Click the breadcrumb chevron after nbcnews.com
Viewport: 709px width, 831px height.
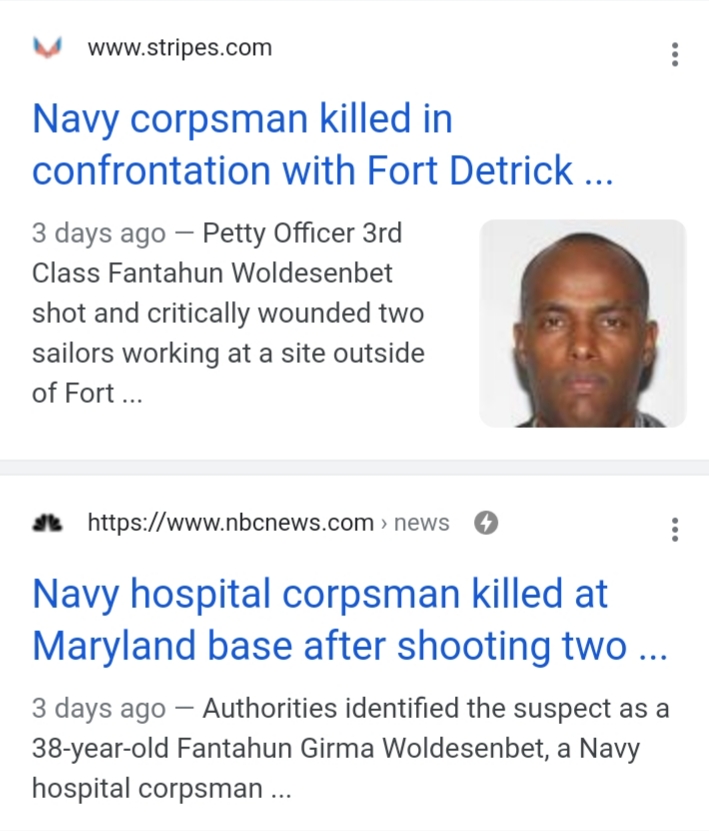pyautogui.click(x=385, y=523)
